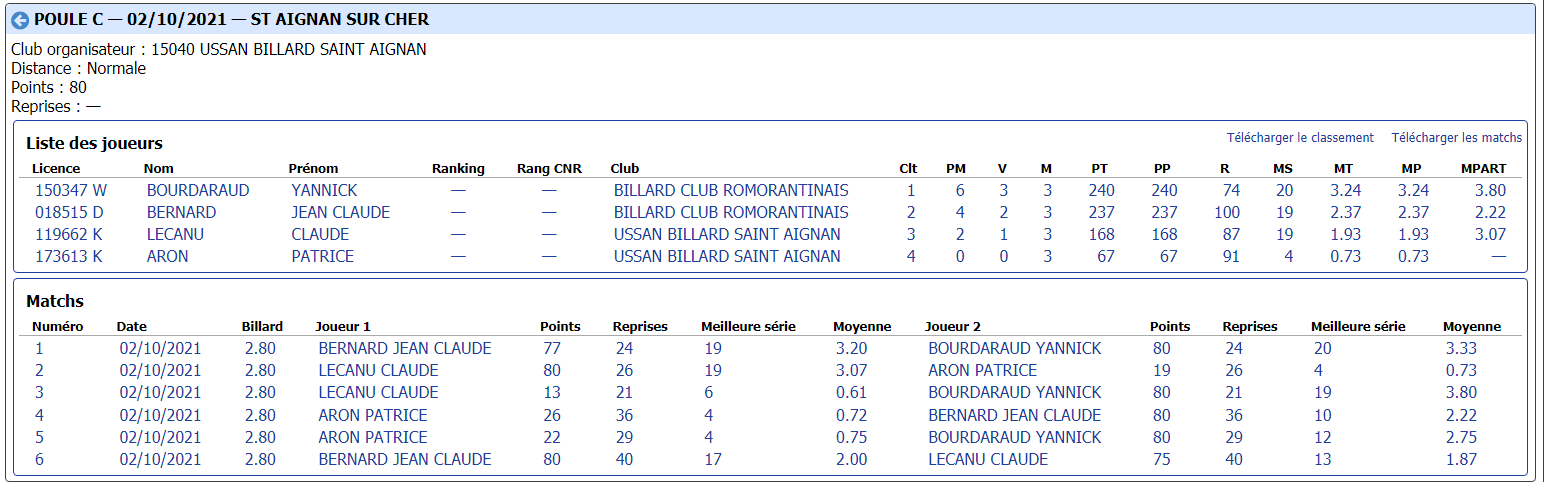
Task: Click the POULE C header title
Action: (x=231, y=20)
